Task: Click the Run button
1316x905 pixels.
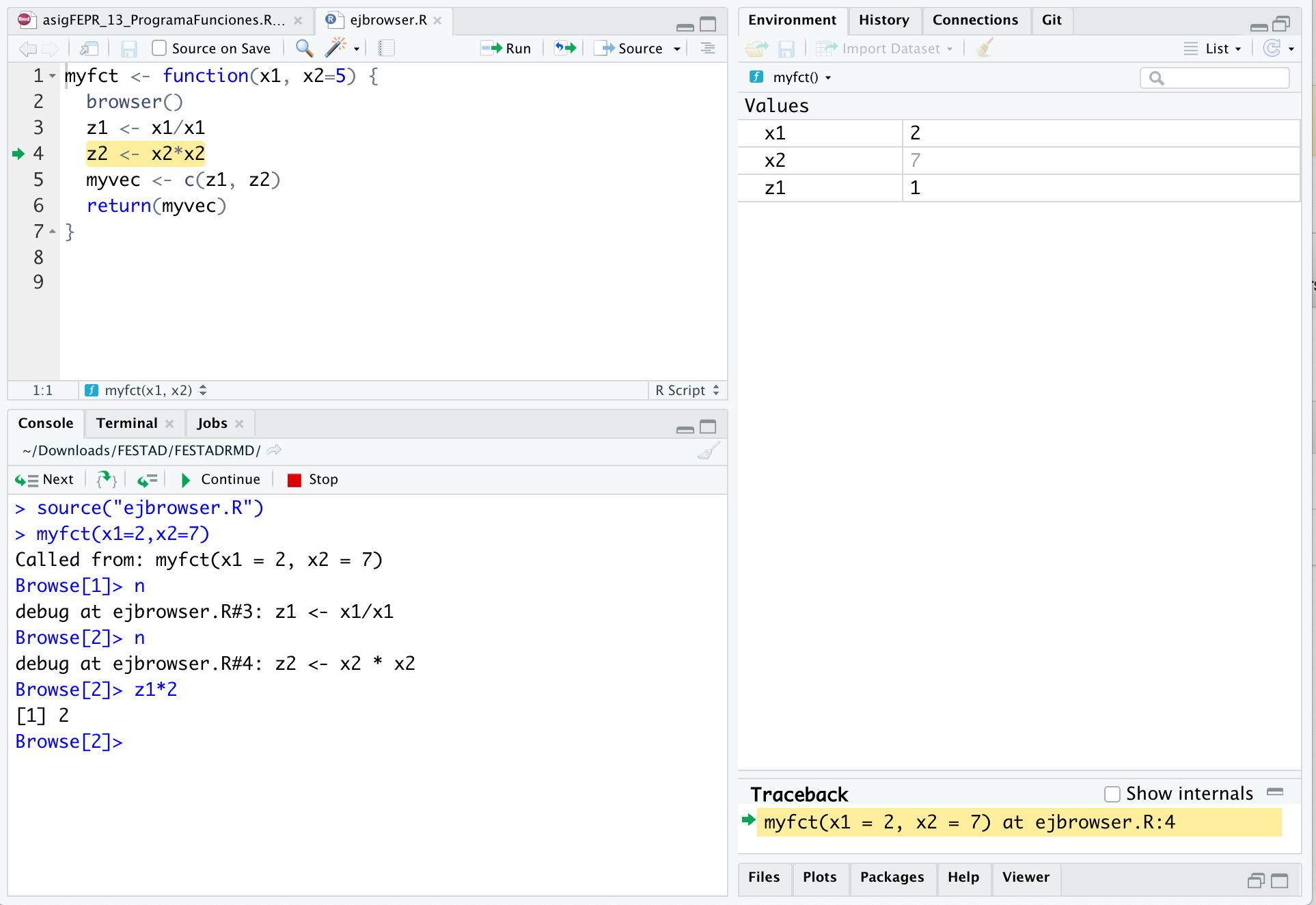Action: click(x=506, y=48)
